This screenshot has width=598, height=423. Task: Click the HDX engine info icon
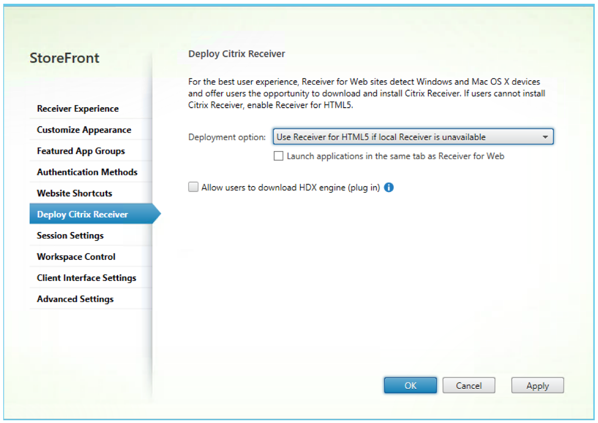click(x=389, y=188)
